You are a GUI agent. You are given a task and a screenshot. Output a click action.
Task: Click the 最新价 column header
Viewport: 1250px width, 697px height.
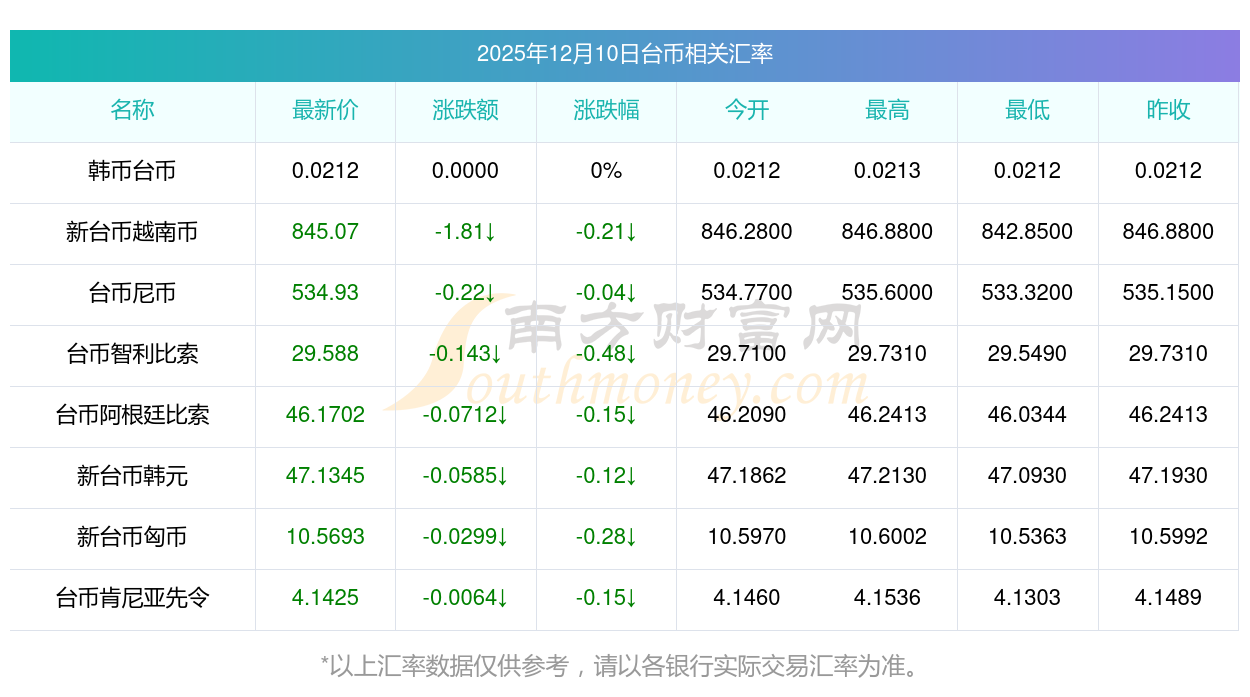325,110
